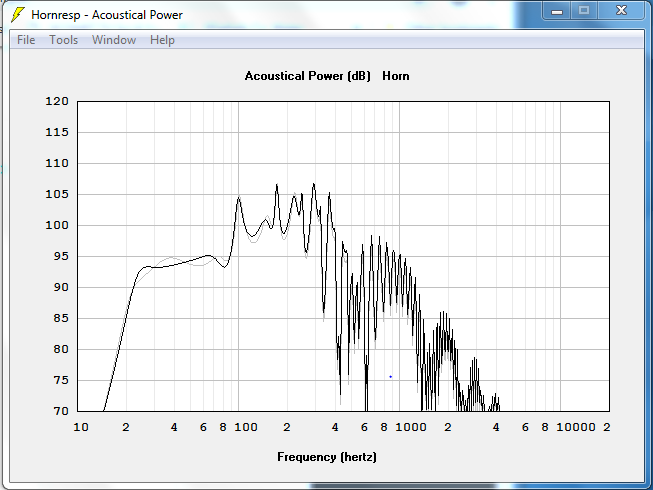Click the 'Frequency (hertz)' axis label

(x=327, y=457)
